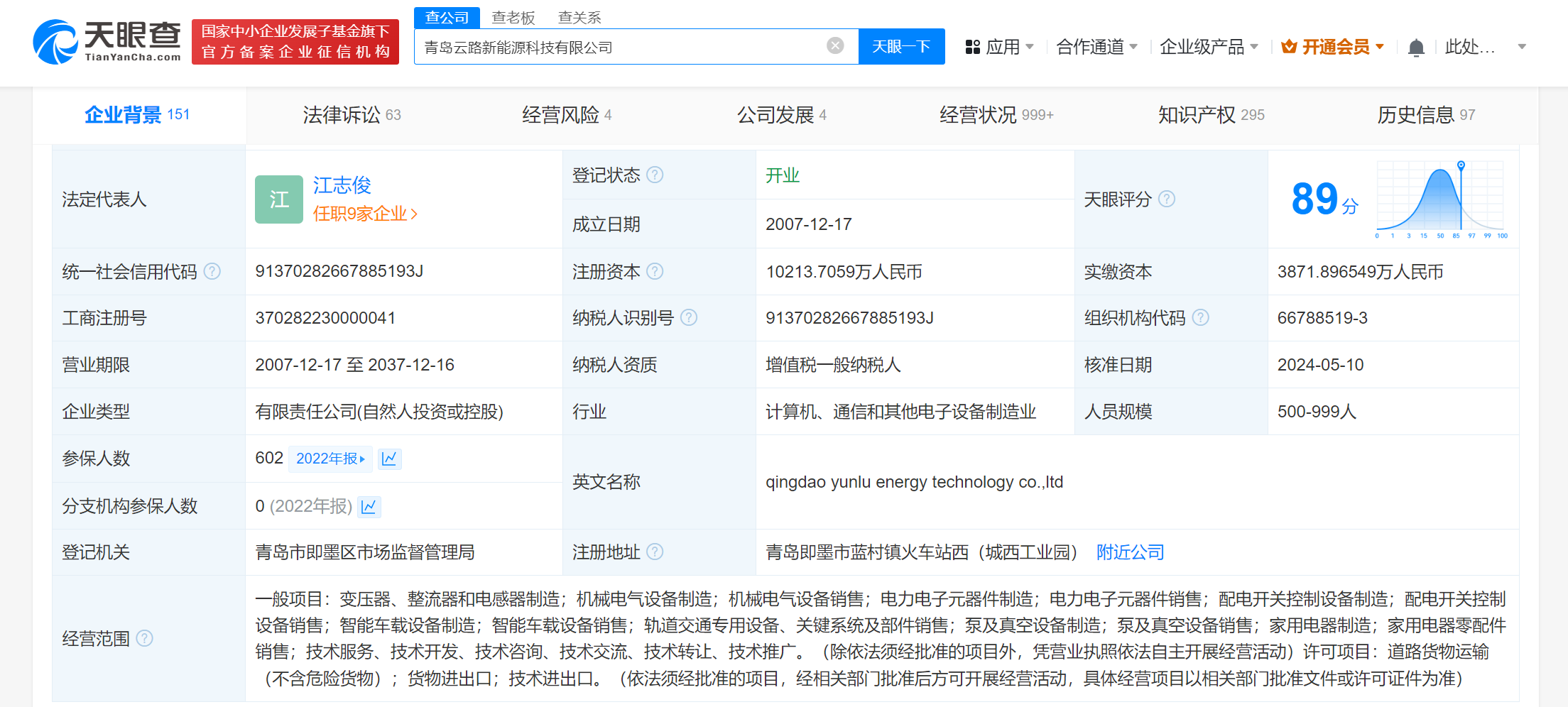The height and width of the screenshot is (707, 1568).
Task: Click the 天眼一下 search button
Action: pos(901,45)
